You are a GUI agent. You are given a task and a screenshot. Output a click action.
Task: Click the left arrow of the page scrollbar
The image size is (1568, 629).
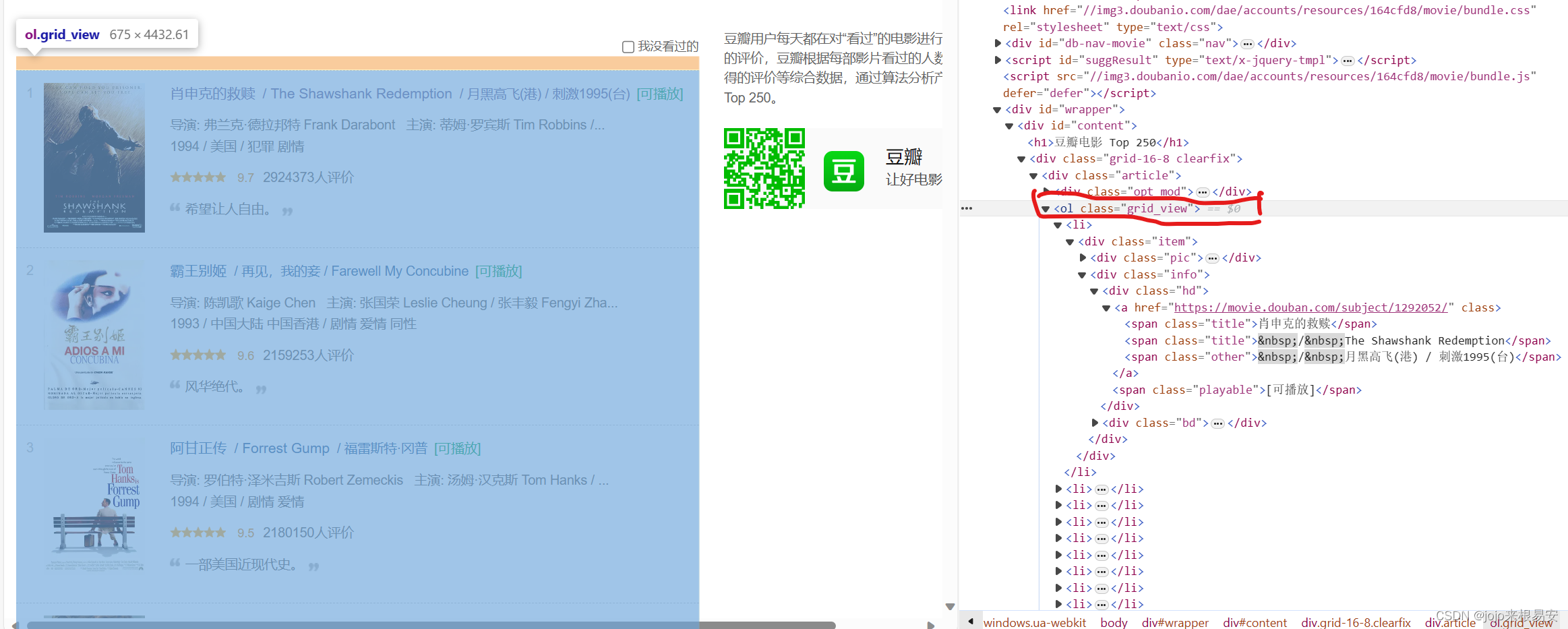(16, 625)
